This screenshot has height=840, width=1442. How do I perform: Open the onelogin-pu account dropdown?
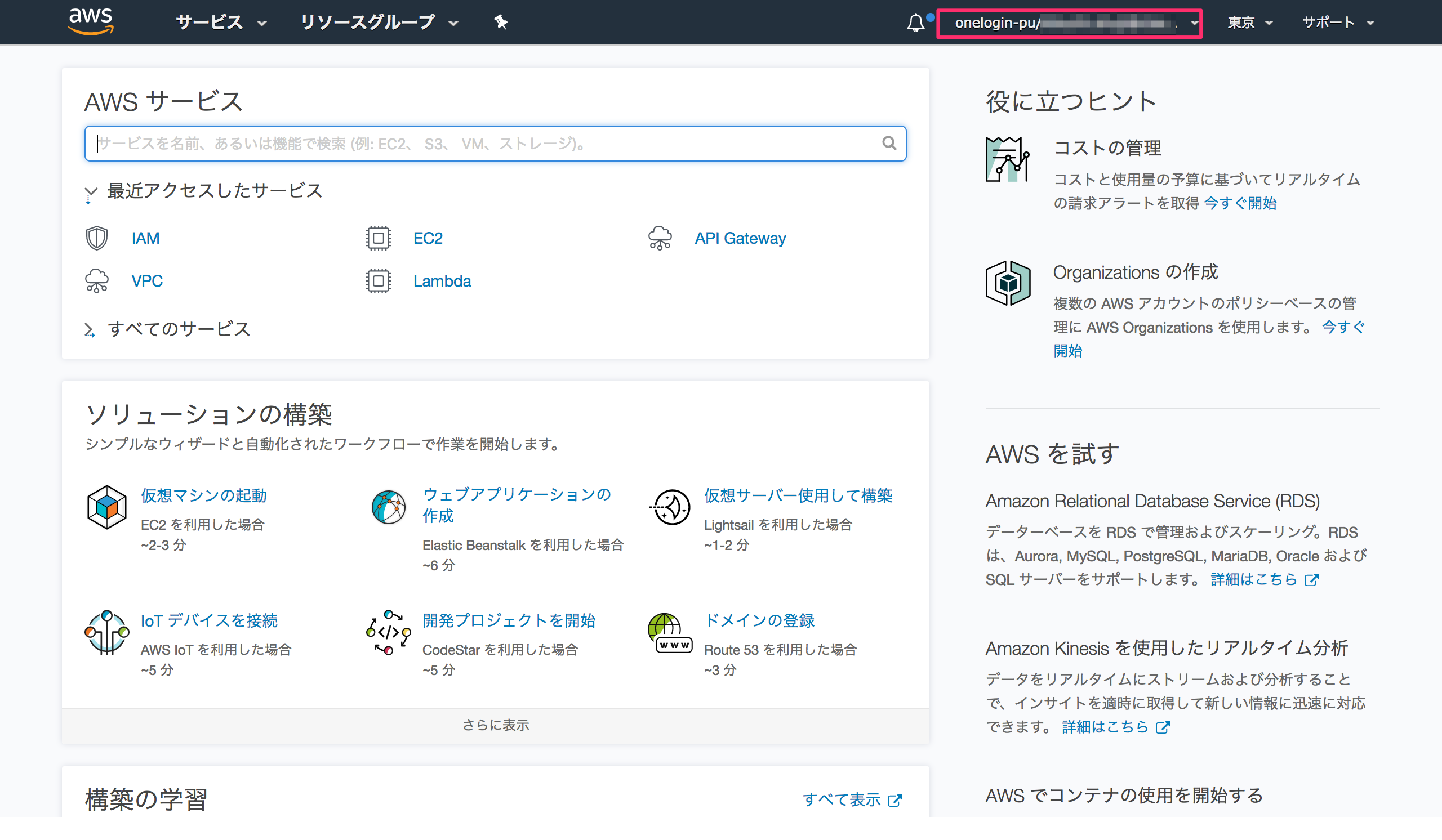[x=1069, y=24]
